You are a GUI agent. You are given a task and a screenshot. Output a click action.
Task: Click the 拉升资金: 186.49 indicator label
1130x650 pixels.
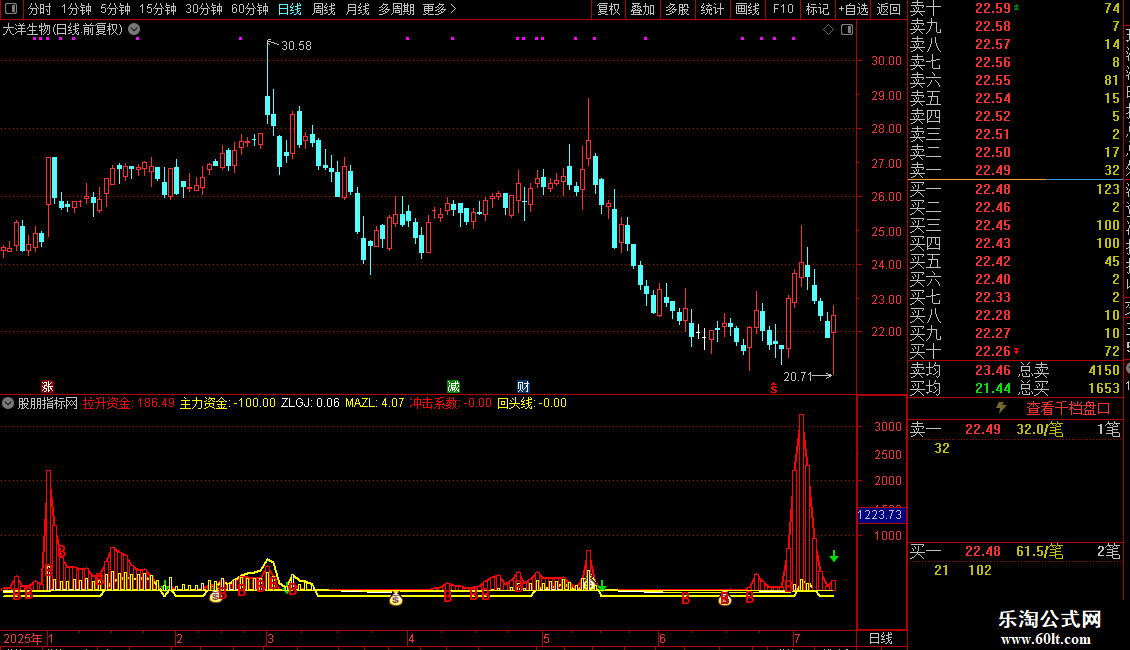pos(129,403)
